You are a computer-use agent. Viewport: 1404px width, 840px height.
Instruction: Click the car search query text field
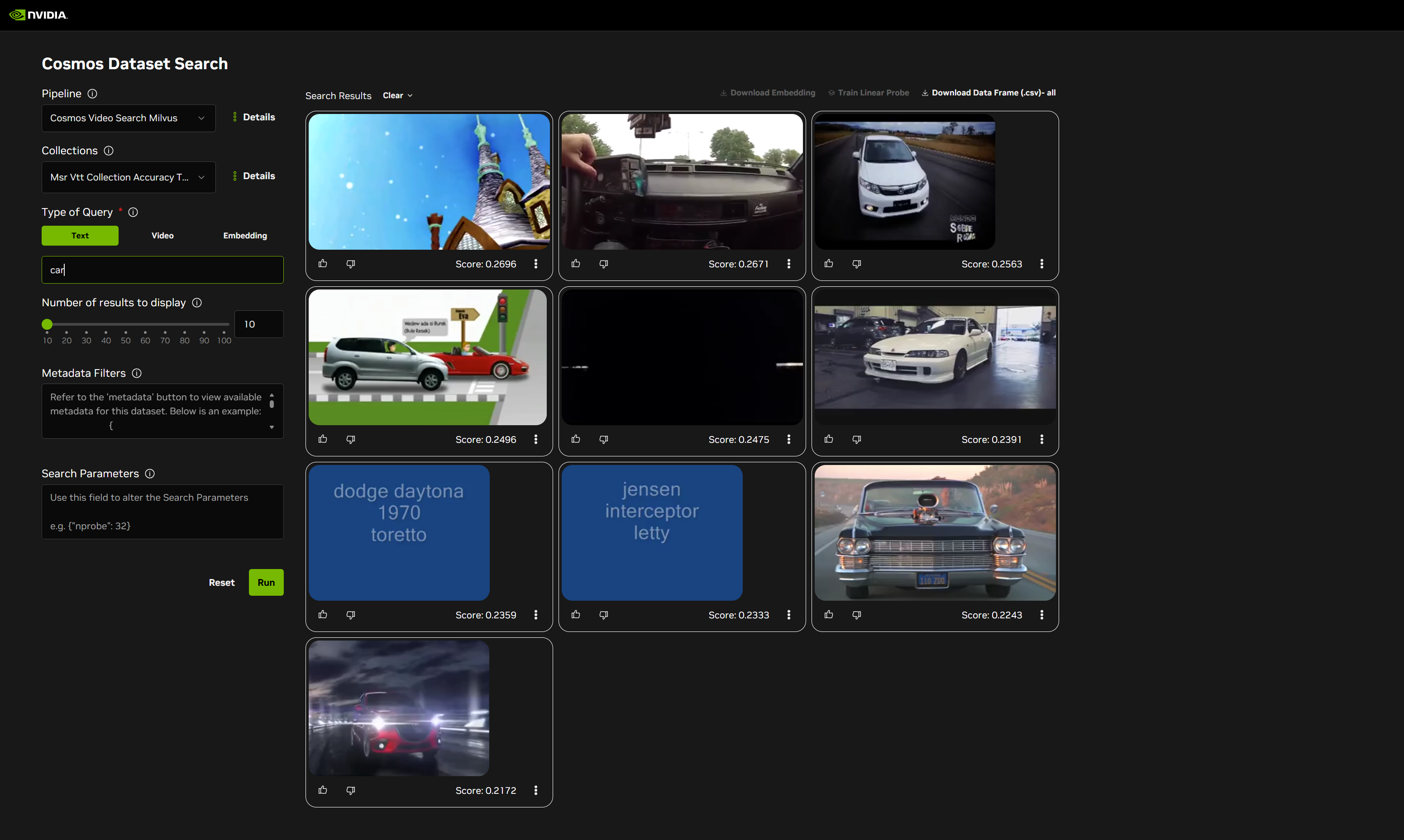[x=162, y=270]
